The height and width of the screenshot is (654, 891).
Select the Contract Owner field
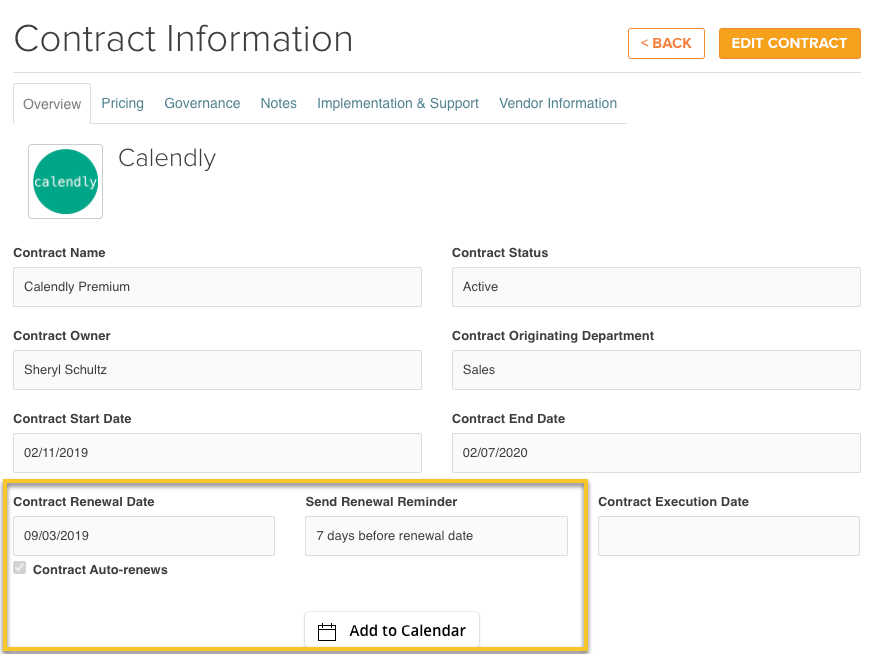click(x=218, y=370)
